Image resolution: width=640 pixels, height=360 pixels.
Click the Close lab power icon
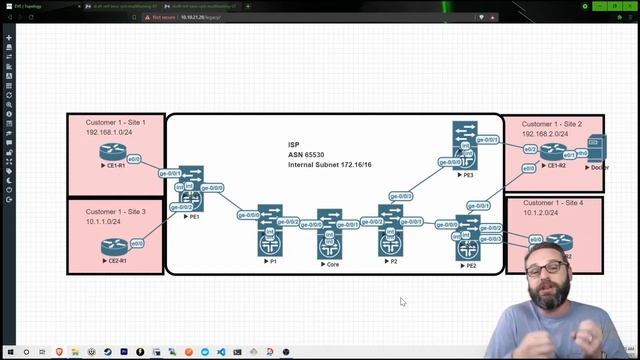9,190
